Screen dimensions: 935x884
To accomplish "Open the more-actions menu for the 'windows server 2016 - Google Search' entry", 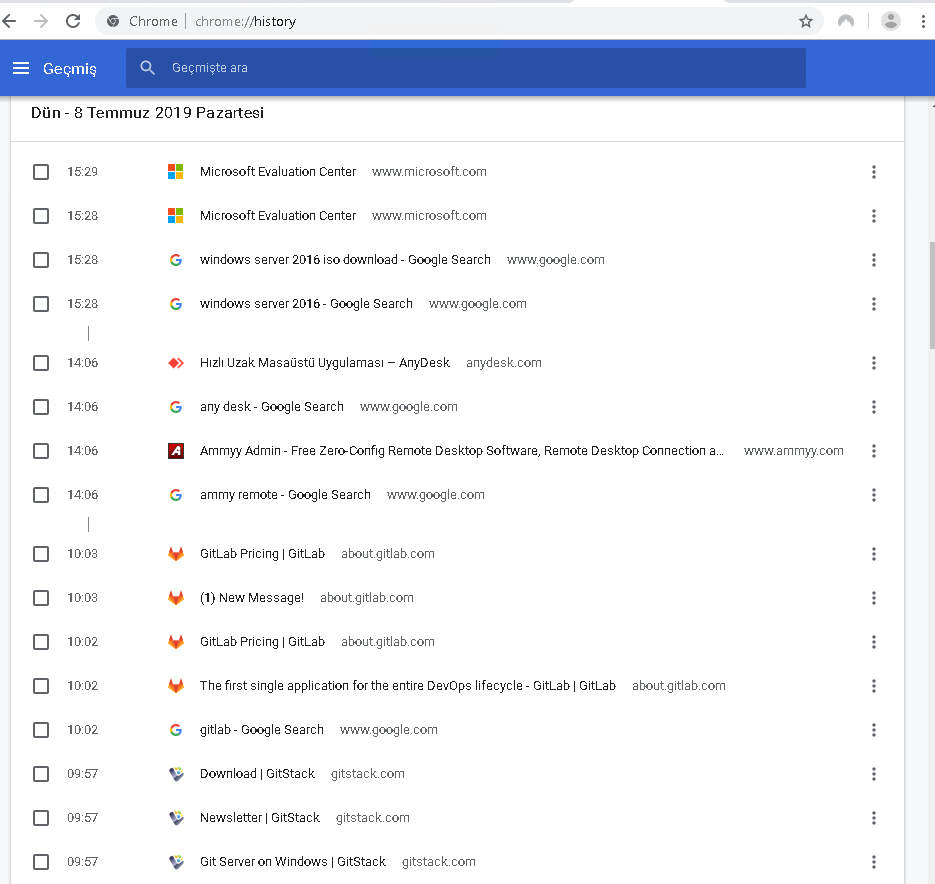I will [x=874, y=304].
